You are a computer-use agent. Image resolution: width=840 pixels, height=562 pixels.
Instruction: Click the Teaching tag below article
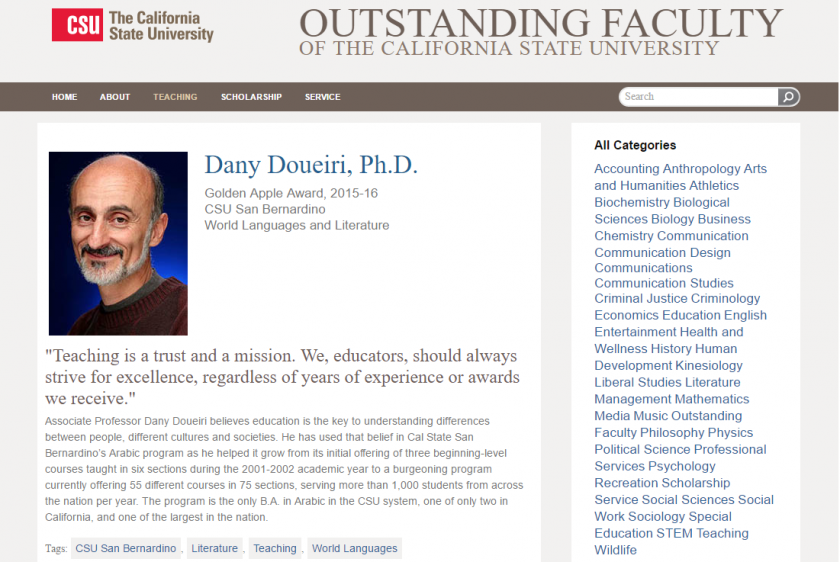click(x=275, y=548)
